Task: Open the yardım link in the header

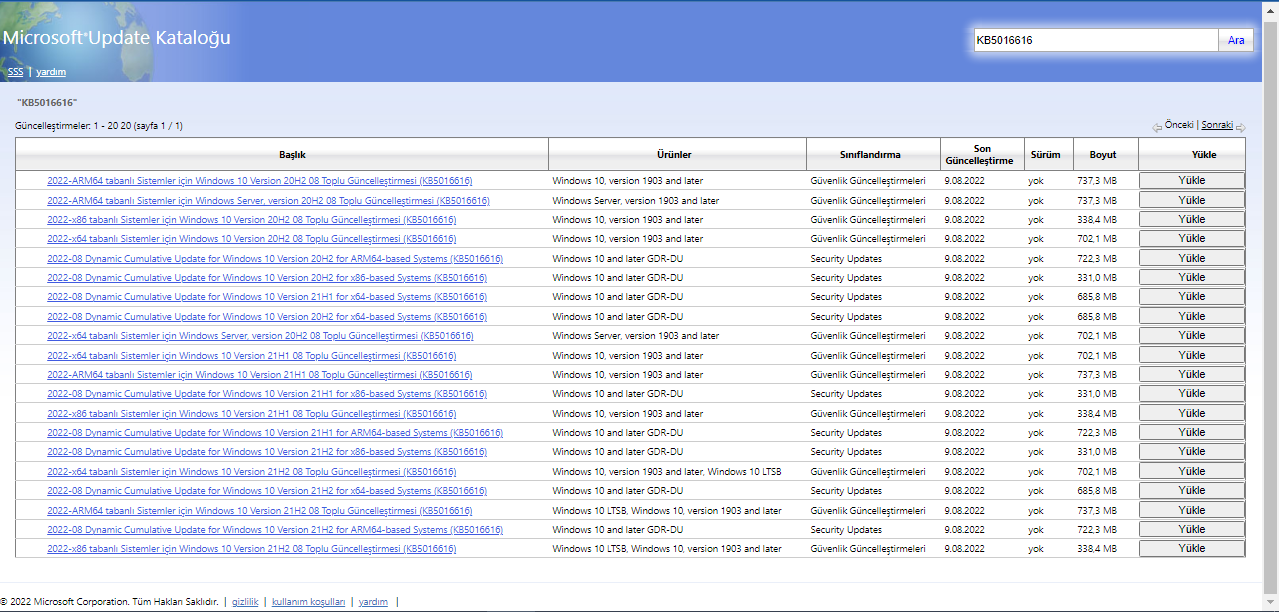Action: [51, 72]
